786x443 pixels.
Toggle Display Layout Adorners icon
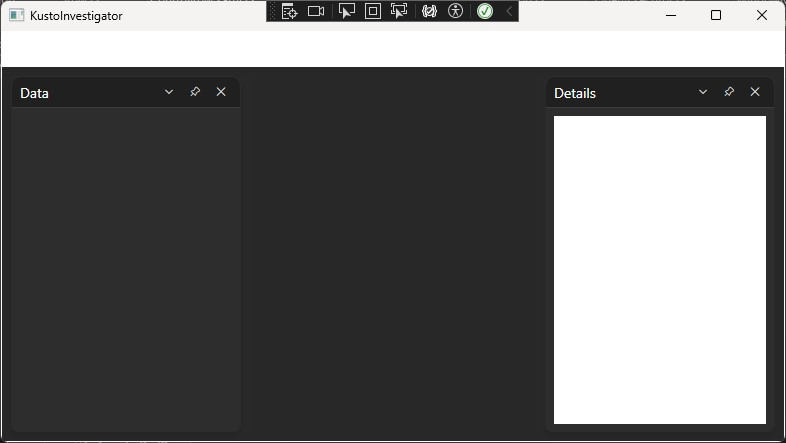point(373,11)
